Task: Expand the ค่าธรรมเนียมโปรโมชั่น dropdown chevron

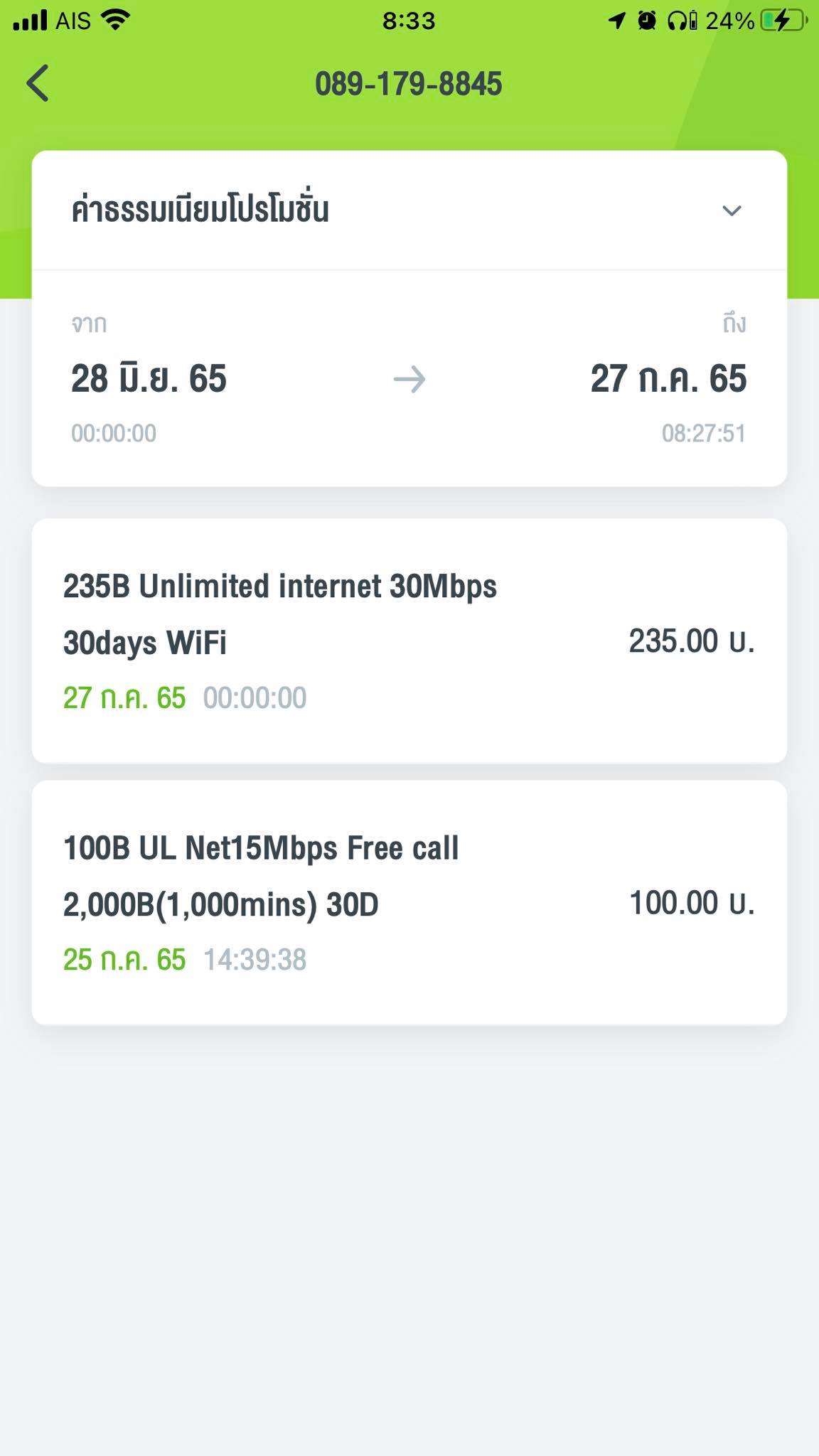Action: click(732, 210)
